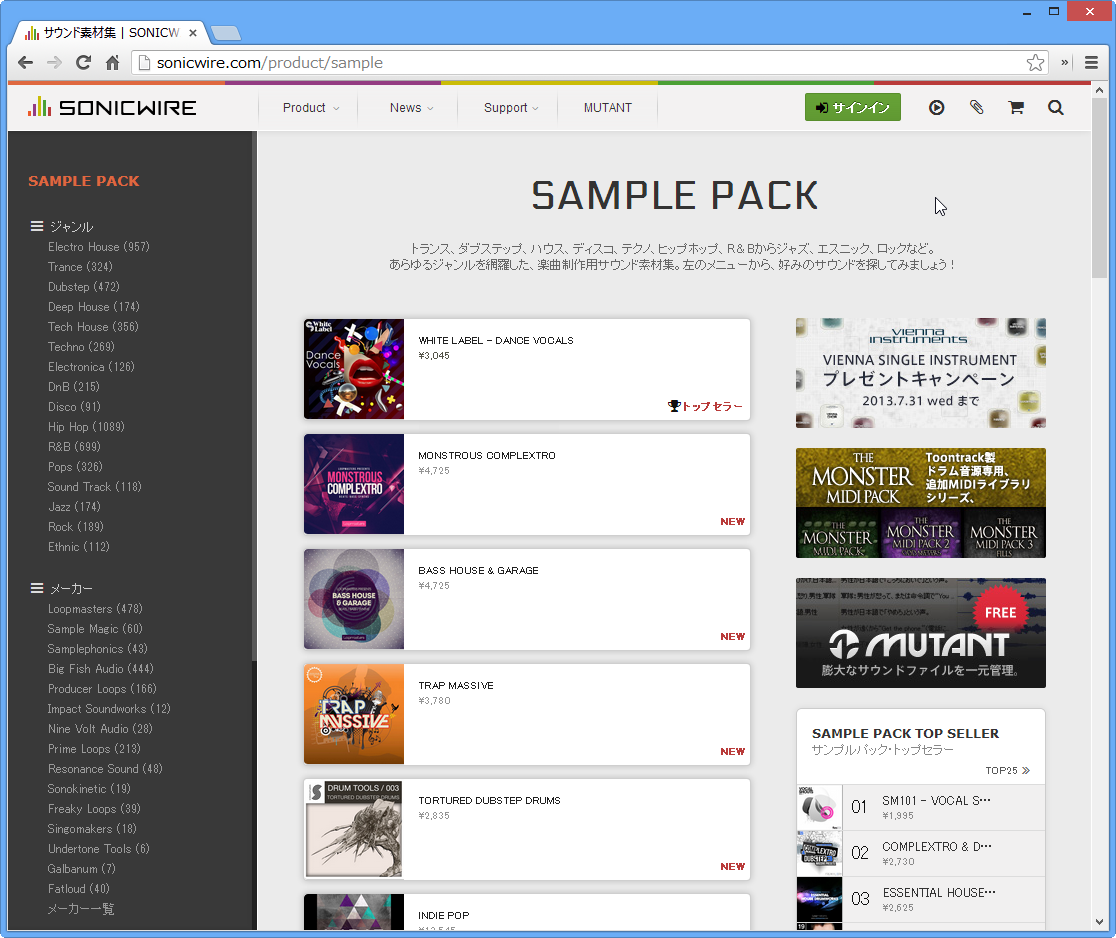The width and height of the screenshot is (1116, 938).
Task: Open Sample Magic (60) maker link
Action: pyautogui.click(x=95, y=629)
